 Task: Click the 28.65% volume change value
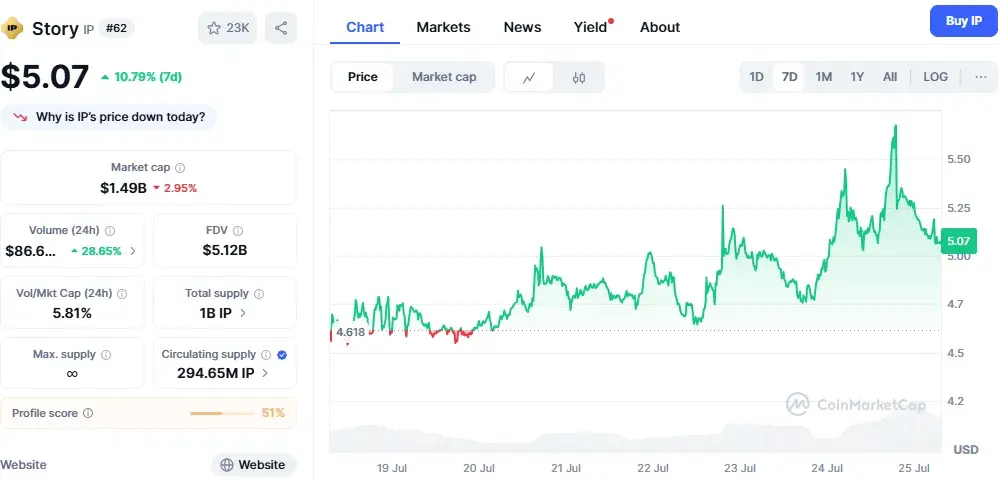click(101, 251)
